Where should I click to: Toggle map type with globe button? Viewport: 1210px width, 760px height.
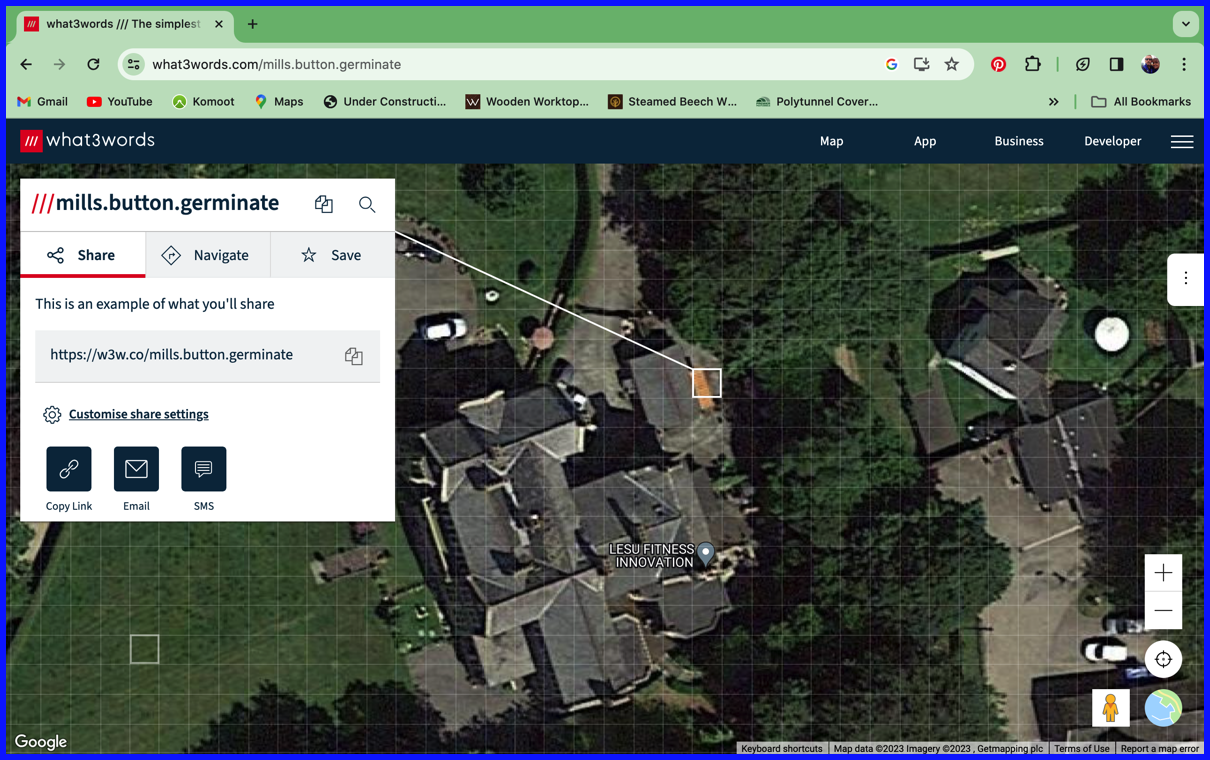[1163, 708]
